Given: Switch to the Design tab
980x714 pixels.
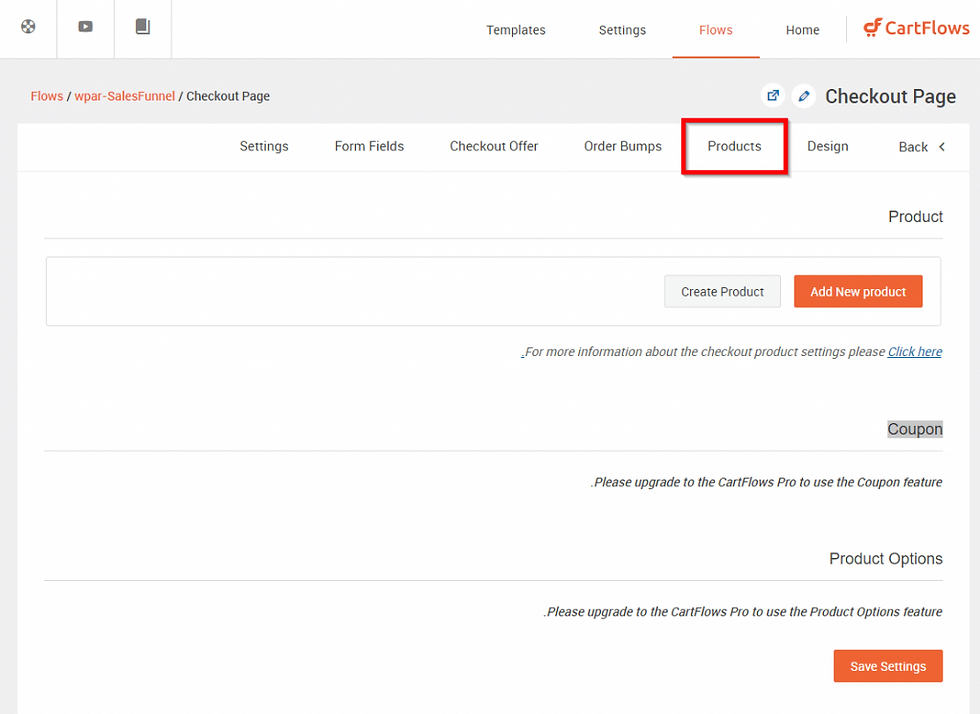Looking at the screenshot, I should click(828, 146).
